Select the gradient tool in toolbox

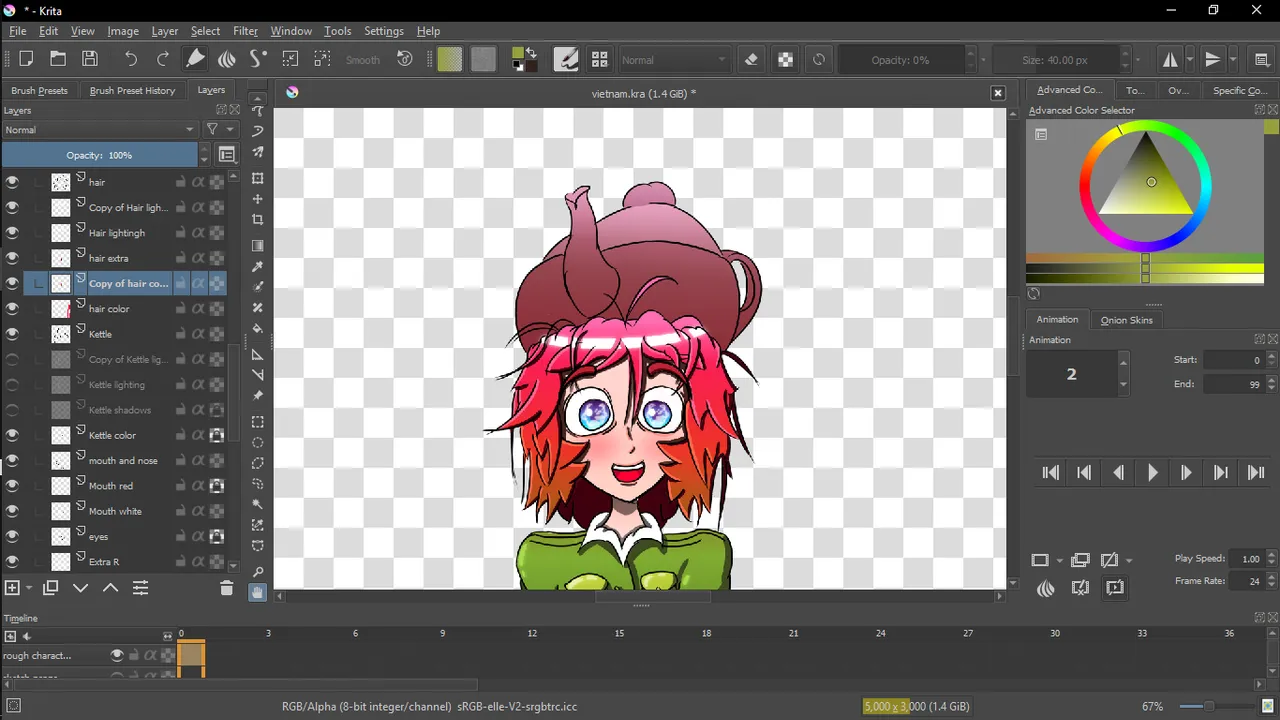(x=258, y=246)
